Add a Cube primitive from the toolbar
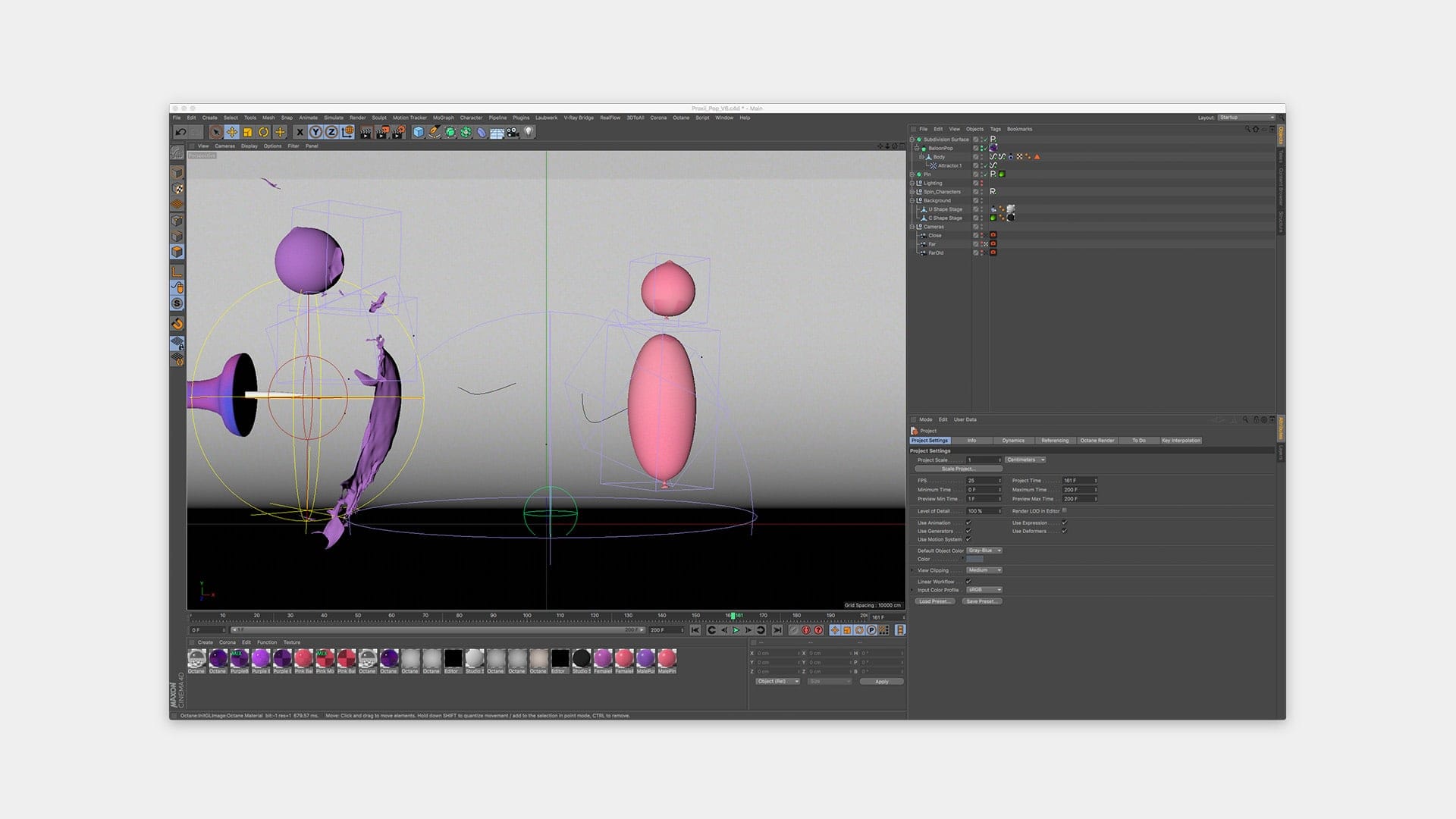1456x819 pixels. coord(419,132)
